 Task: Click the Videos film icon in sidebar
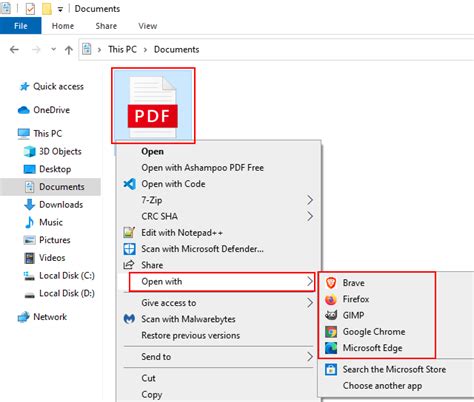29,258
